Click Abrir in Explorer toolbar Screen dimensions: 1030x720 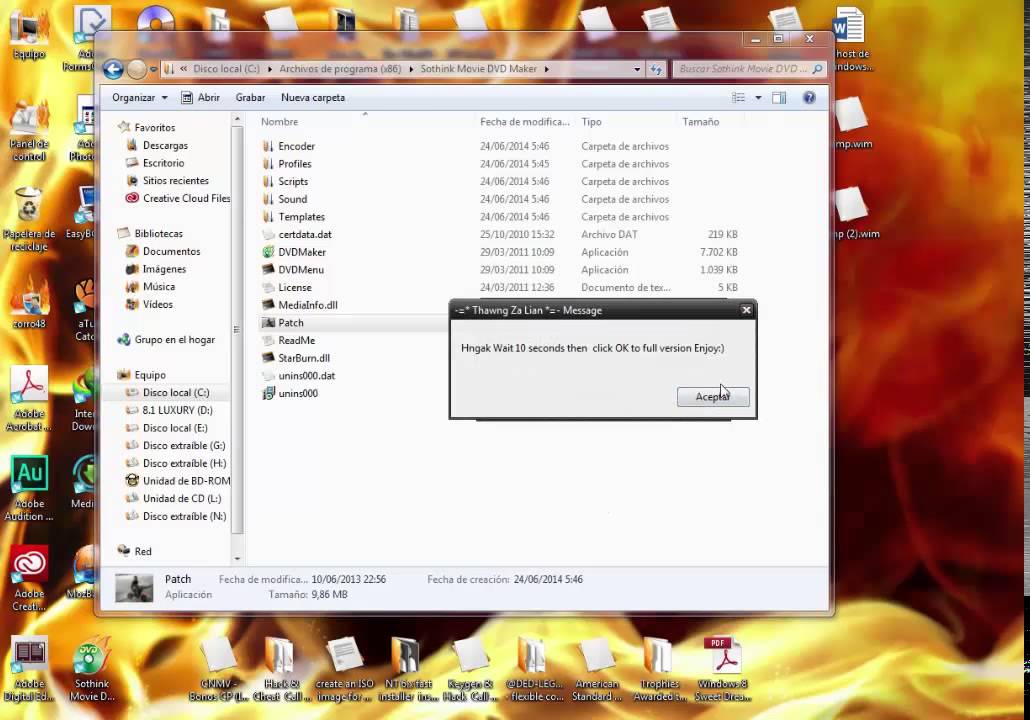pyautogui.click(x=200, y=97)
